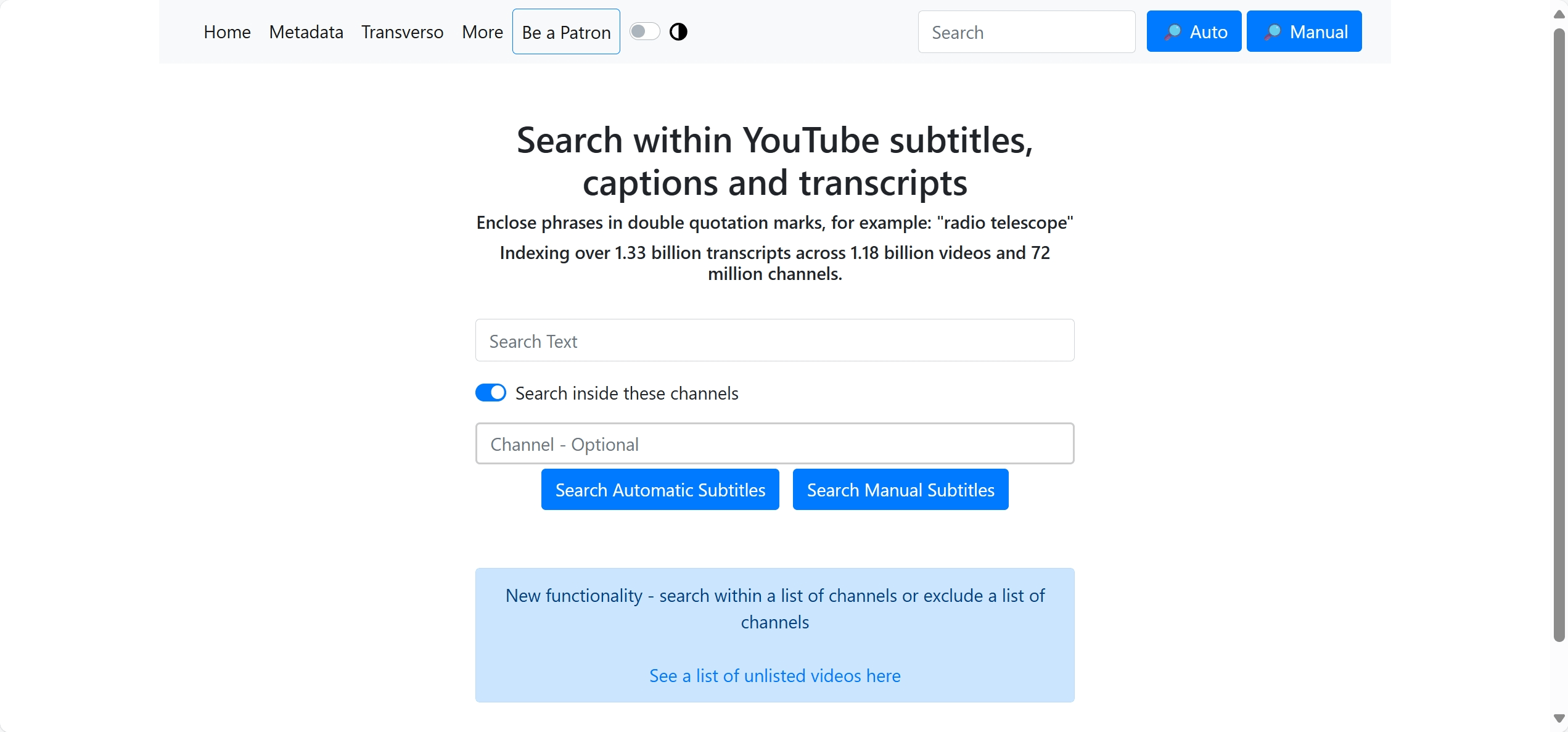Toggle the theme switch in navbar
Screen dimensions: 1568x732
point(644,31)
